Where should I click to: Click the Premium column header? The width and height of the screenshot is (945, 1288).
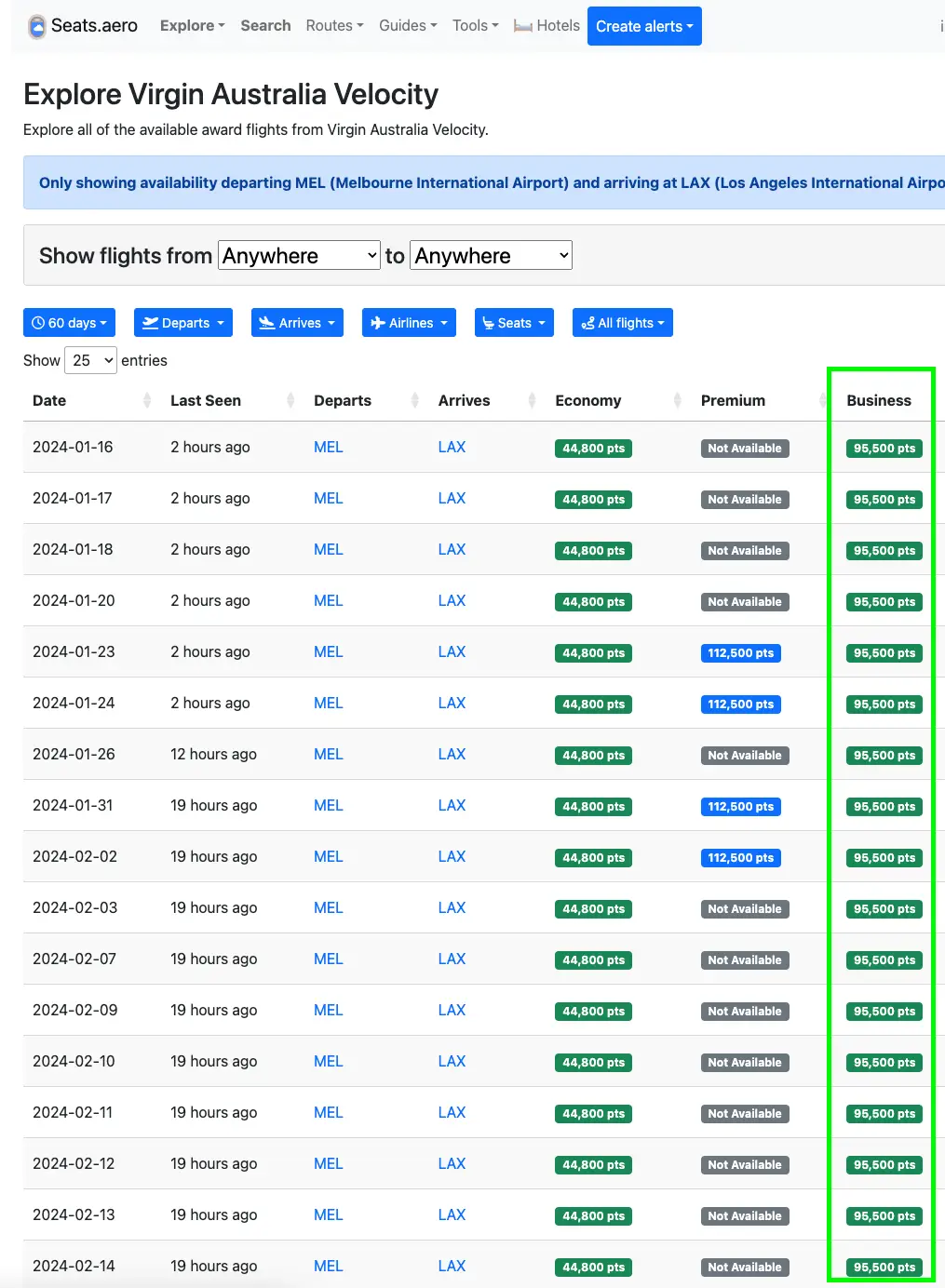[734, 400]
